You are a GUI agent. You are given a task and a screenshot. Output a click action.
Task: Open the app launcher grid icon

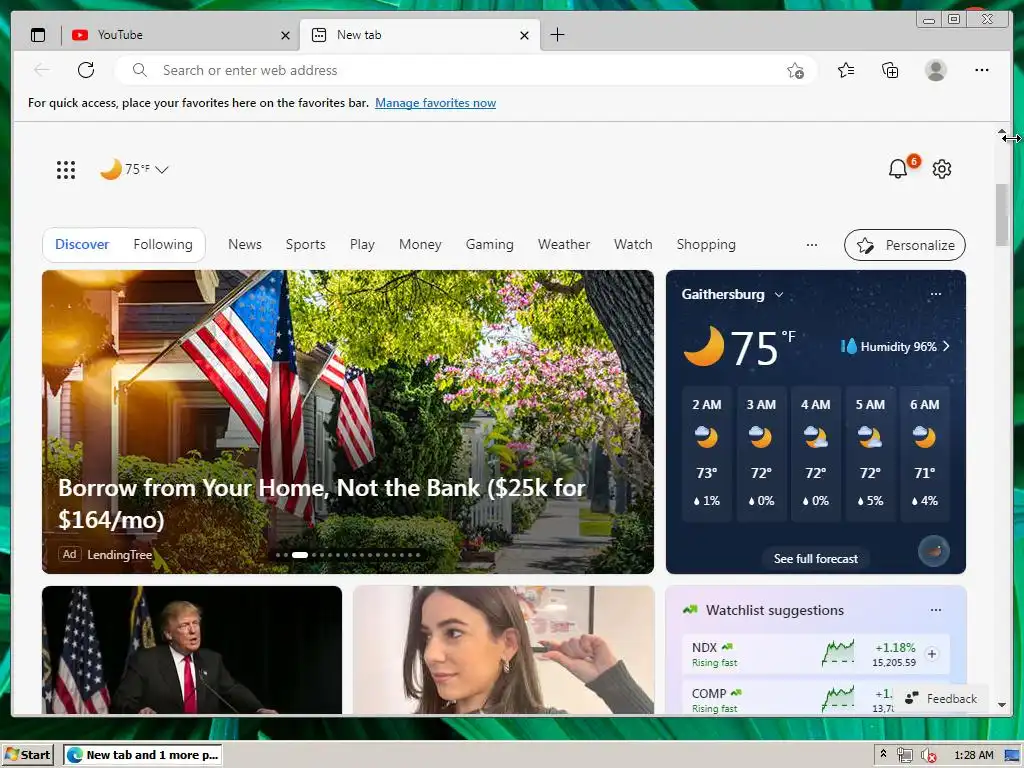click(65, 170)
